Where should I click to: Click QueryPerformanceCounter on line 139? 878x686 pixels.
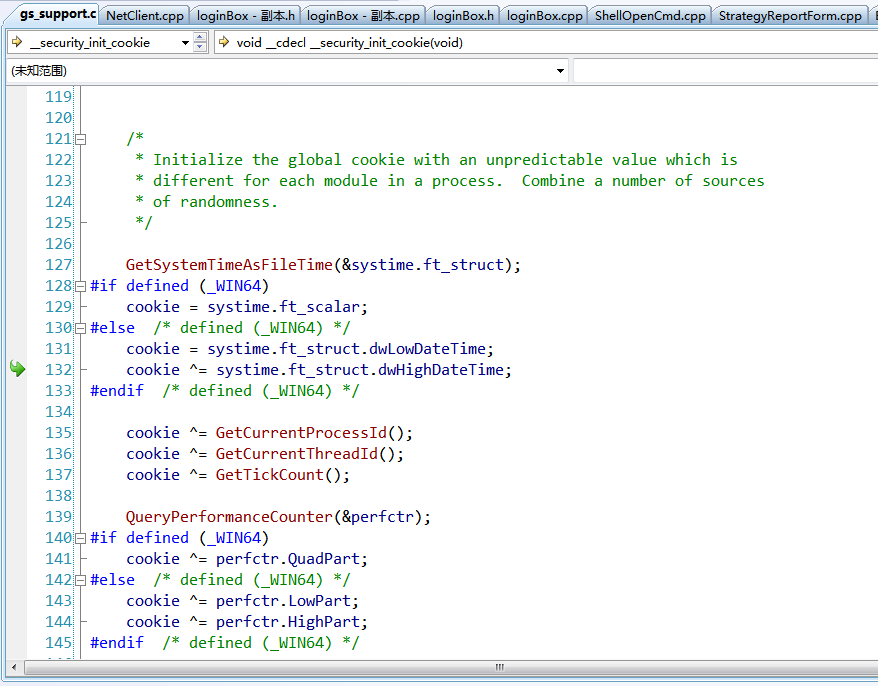(230, 517)
